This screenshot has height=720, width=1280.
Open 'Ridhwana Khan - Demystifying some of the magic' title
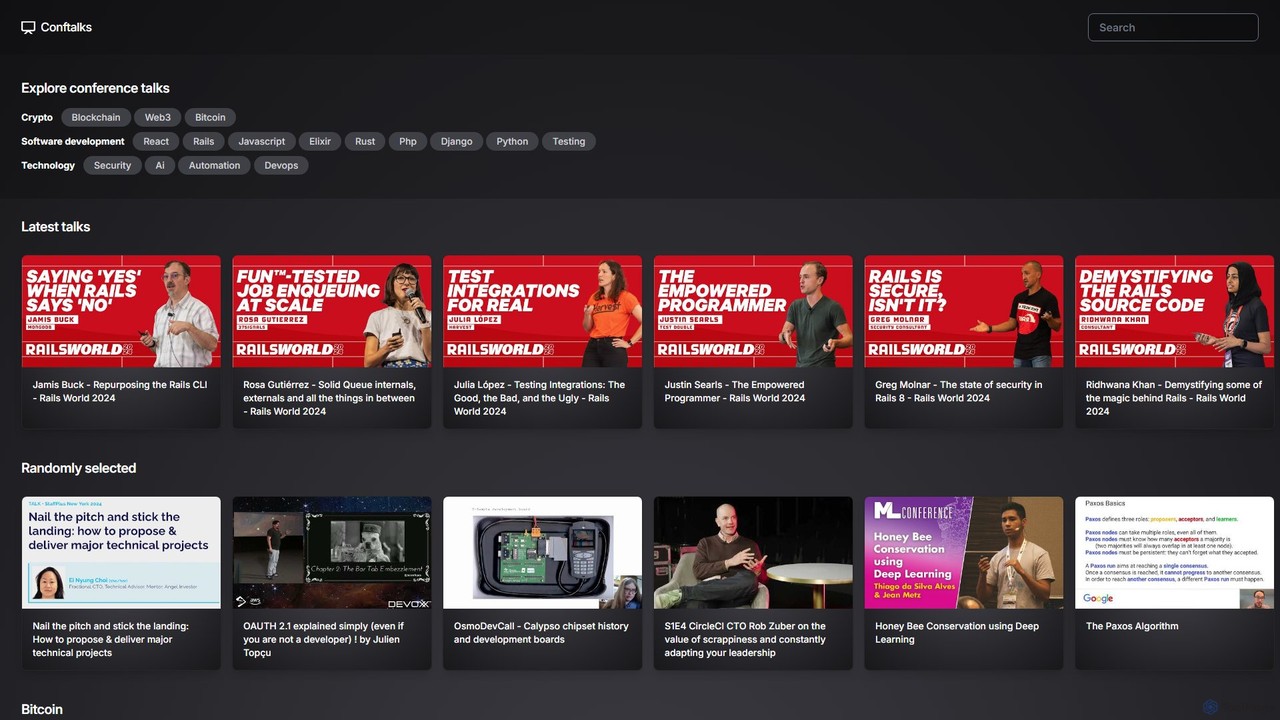[x=1174, y=398]
